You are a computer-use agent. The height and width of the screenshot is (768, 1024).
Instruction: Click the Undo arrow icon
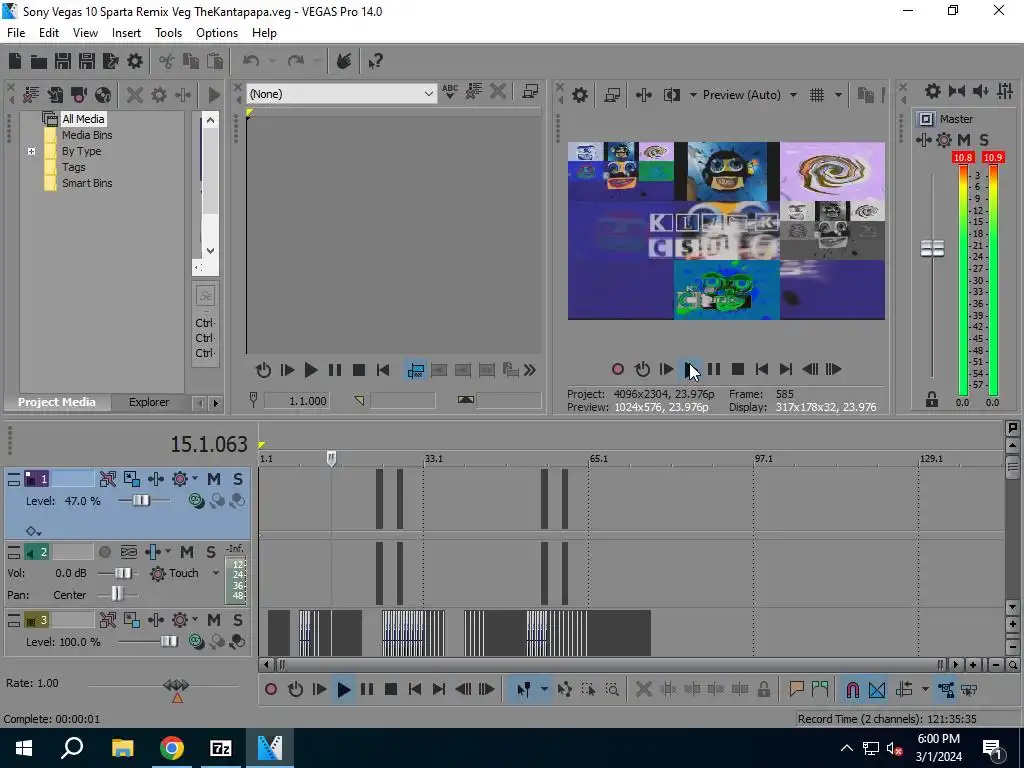click(x=251, y=61)
